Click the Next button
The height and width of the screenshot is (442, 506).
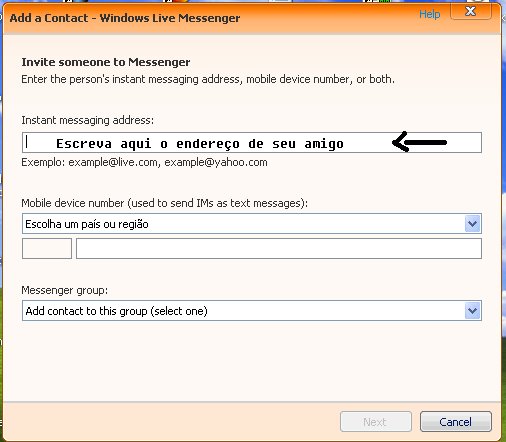[x=376, y=422]
